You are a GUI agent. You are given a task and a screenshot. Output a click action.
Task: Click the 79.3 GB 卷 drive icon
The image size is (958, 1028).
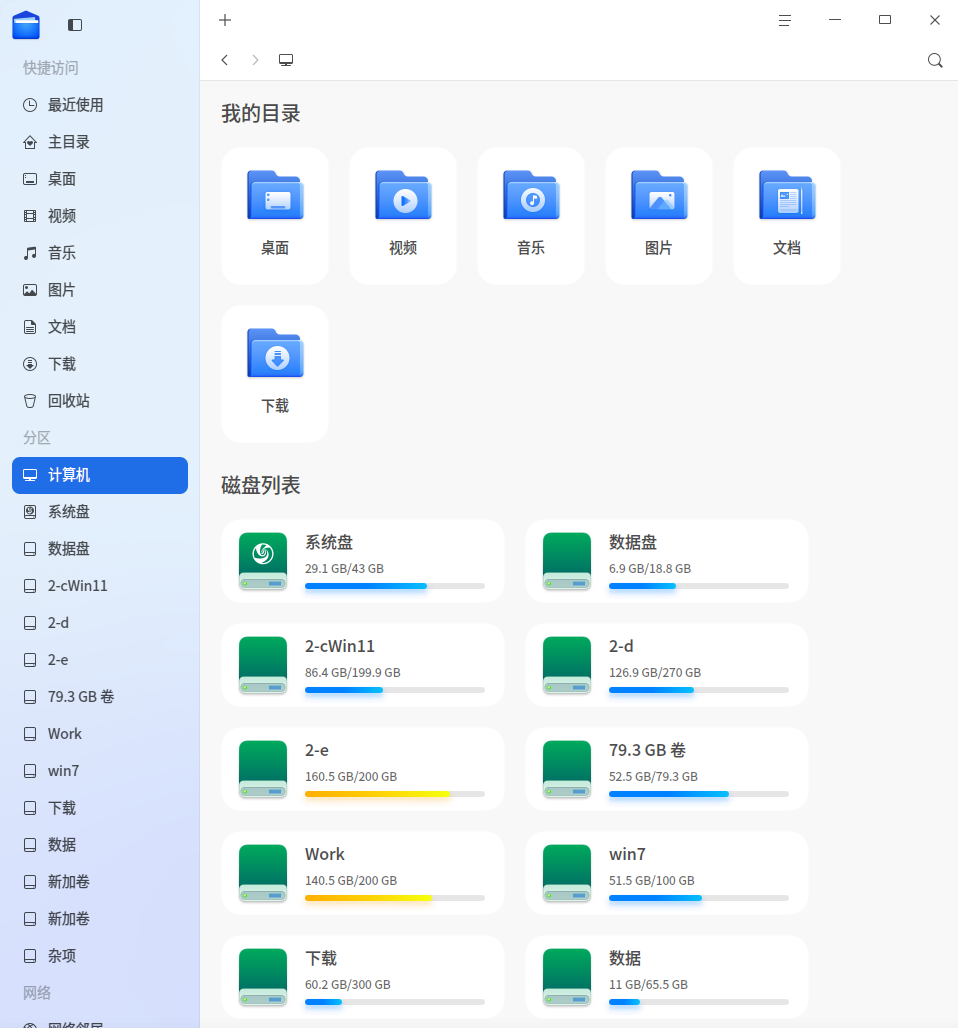click(x=567, y=769)
